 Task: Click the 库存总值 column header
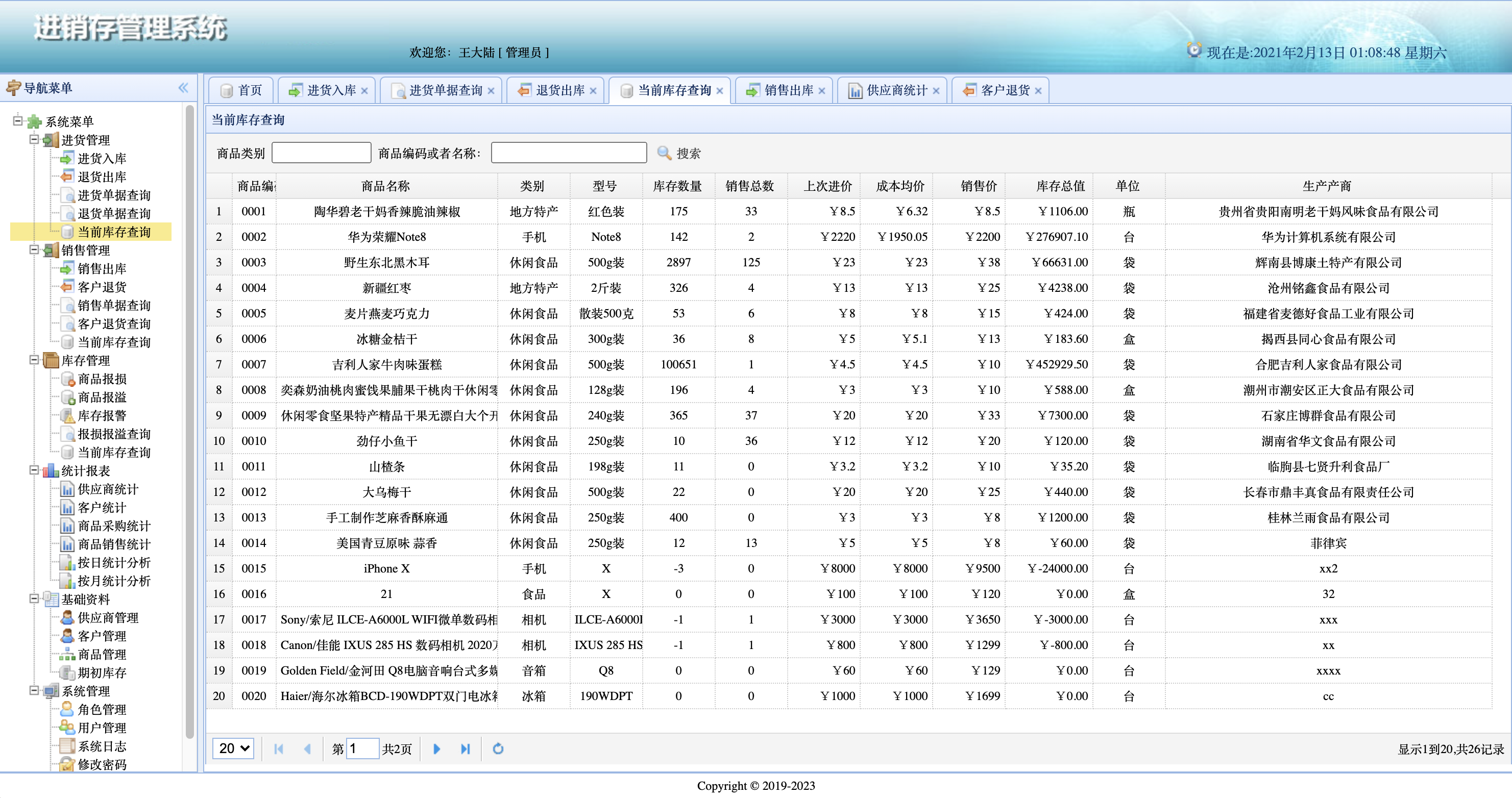click(x=1048, y=186)
